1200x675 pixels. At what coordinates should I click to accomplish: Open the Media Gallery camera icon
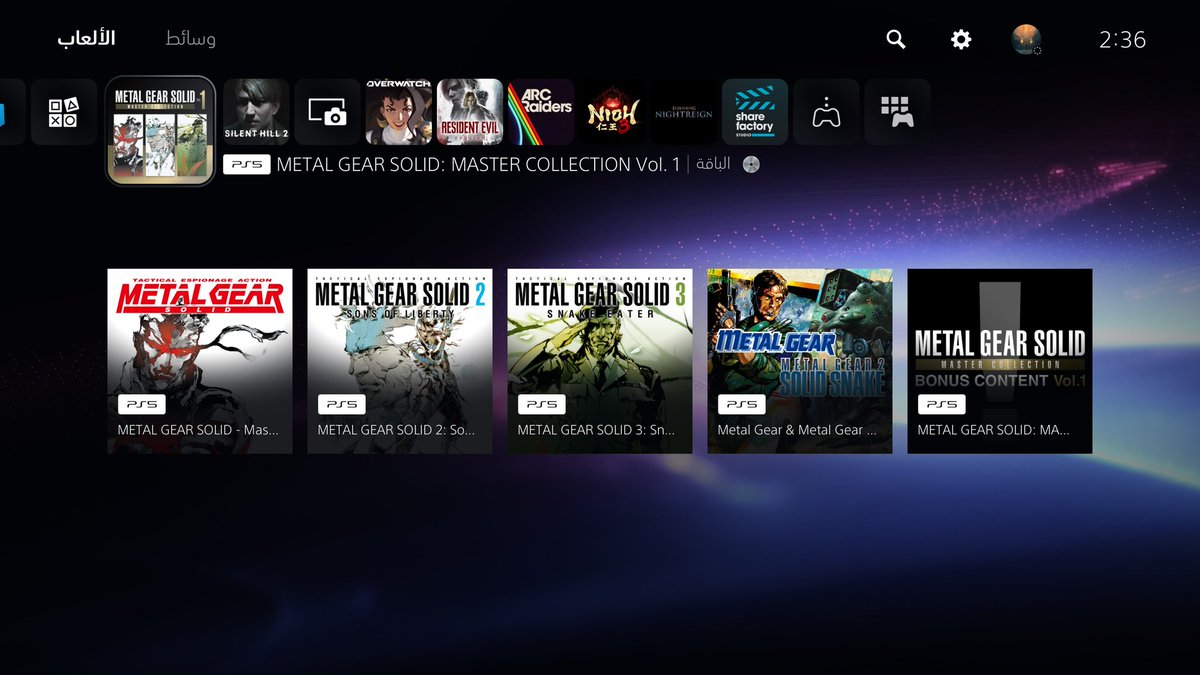327,112
